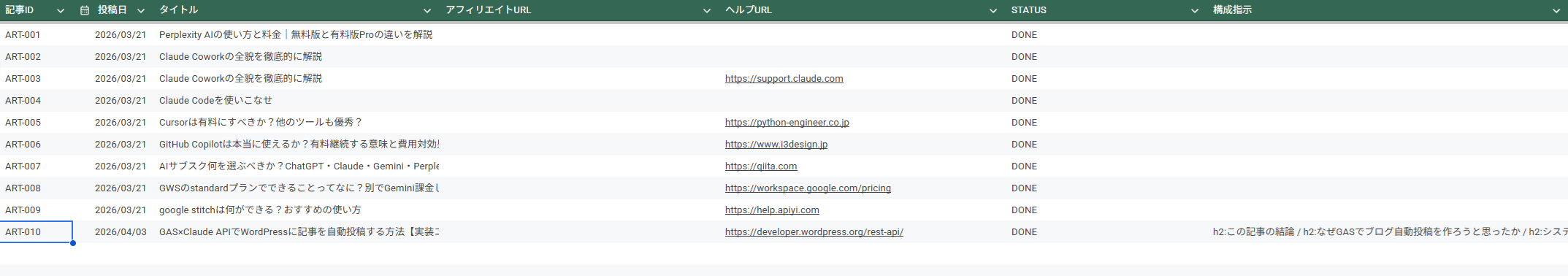The width and height of the screenshot is (1568, 276).
Task: Select the highlighted ART-010 cell
Action: pyautogui.click(x=37, y=232)
